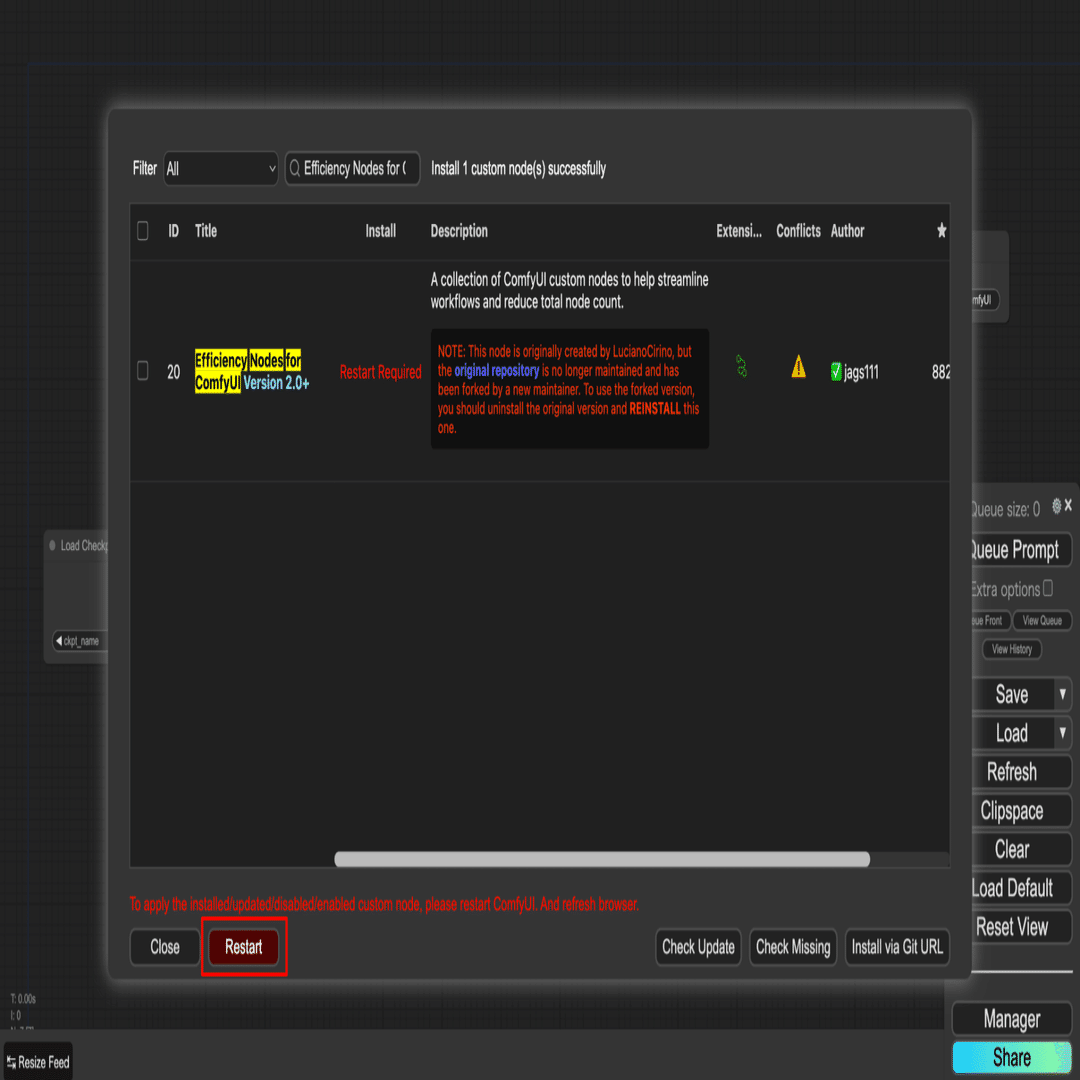Click the Clear button
The height and width of the screenshot is (1080, 1080).
point(1021,849)
